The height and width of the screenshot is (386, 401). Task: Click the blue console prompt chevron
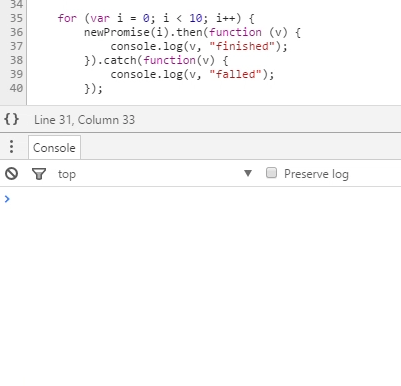point(7,199)
